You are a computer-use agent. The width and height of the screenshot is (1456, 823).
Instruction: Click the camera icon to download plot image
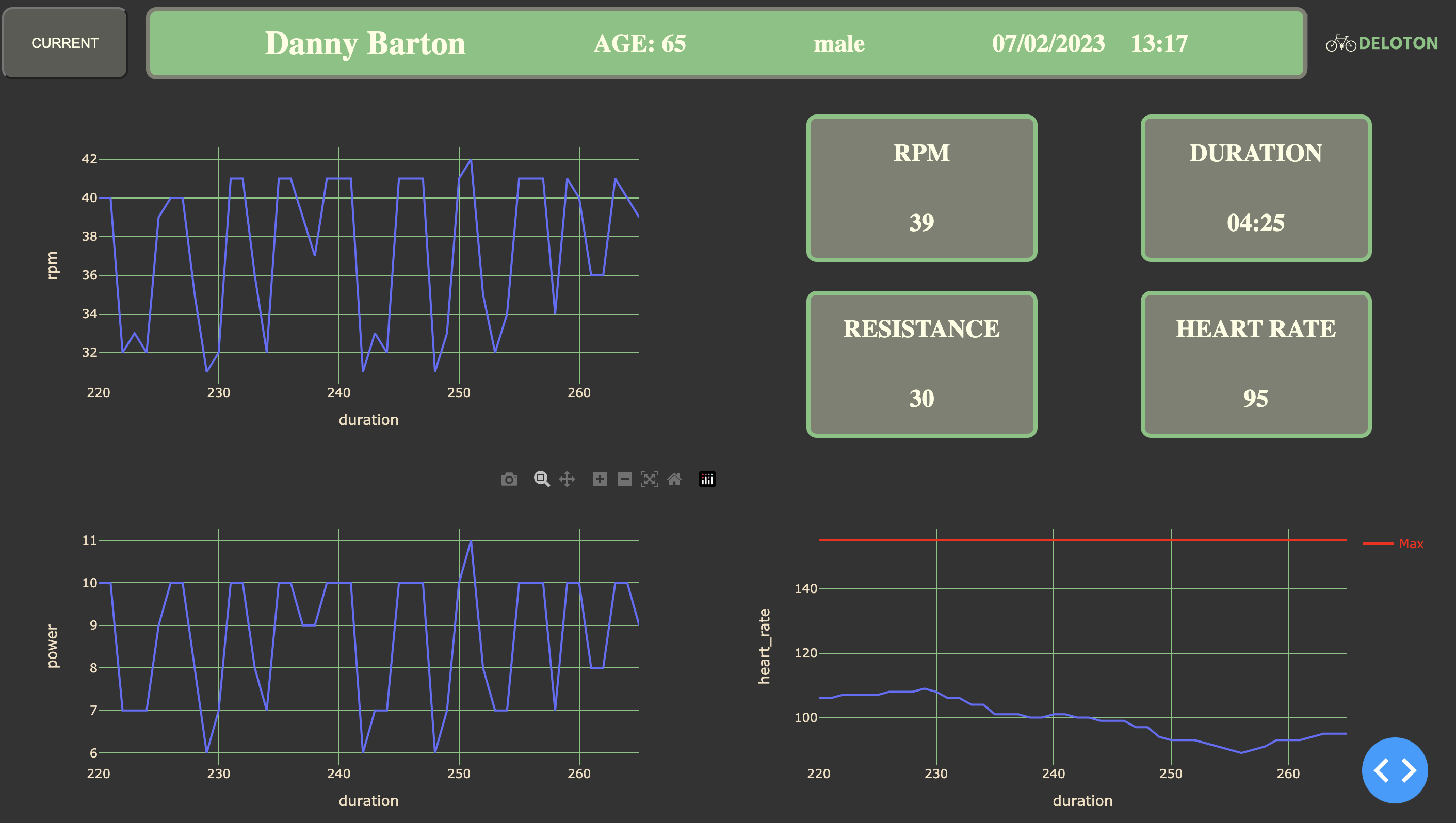pyautogui.click(x=509, y=479)
